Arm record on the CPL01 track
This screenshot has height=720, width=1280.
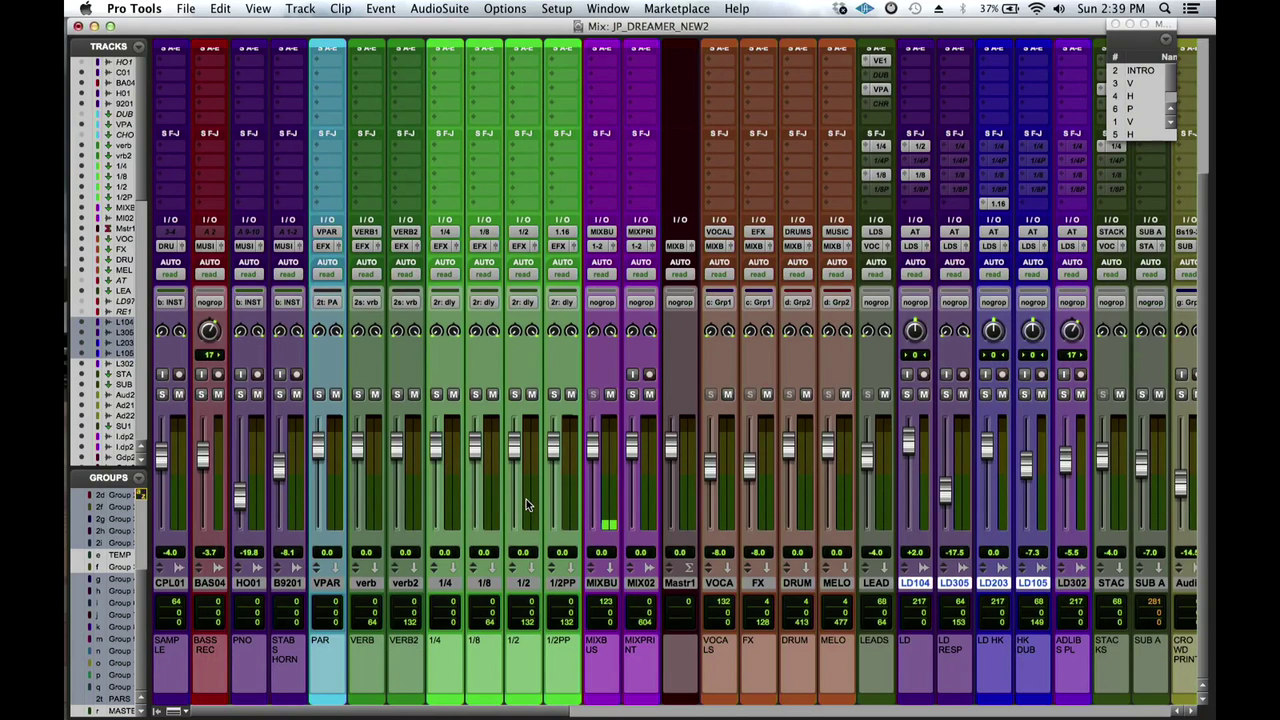179,374
